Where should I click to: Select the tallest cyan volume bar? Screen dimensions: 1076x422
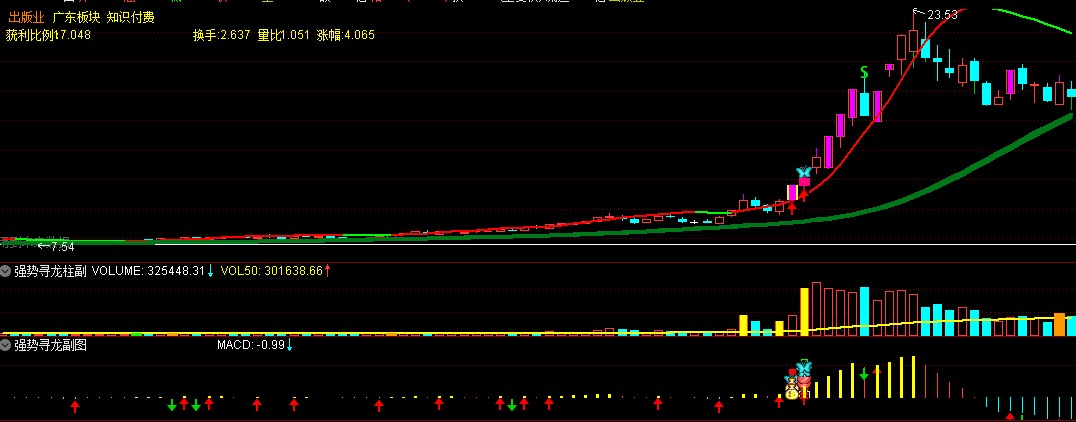[x=865, y=312]
